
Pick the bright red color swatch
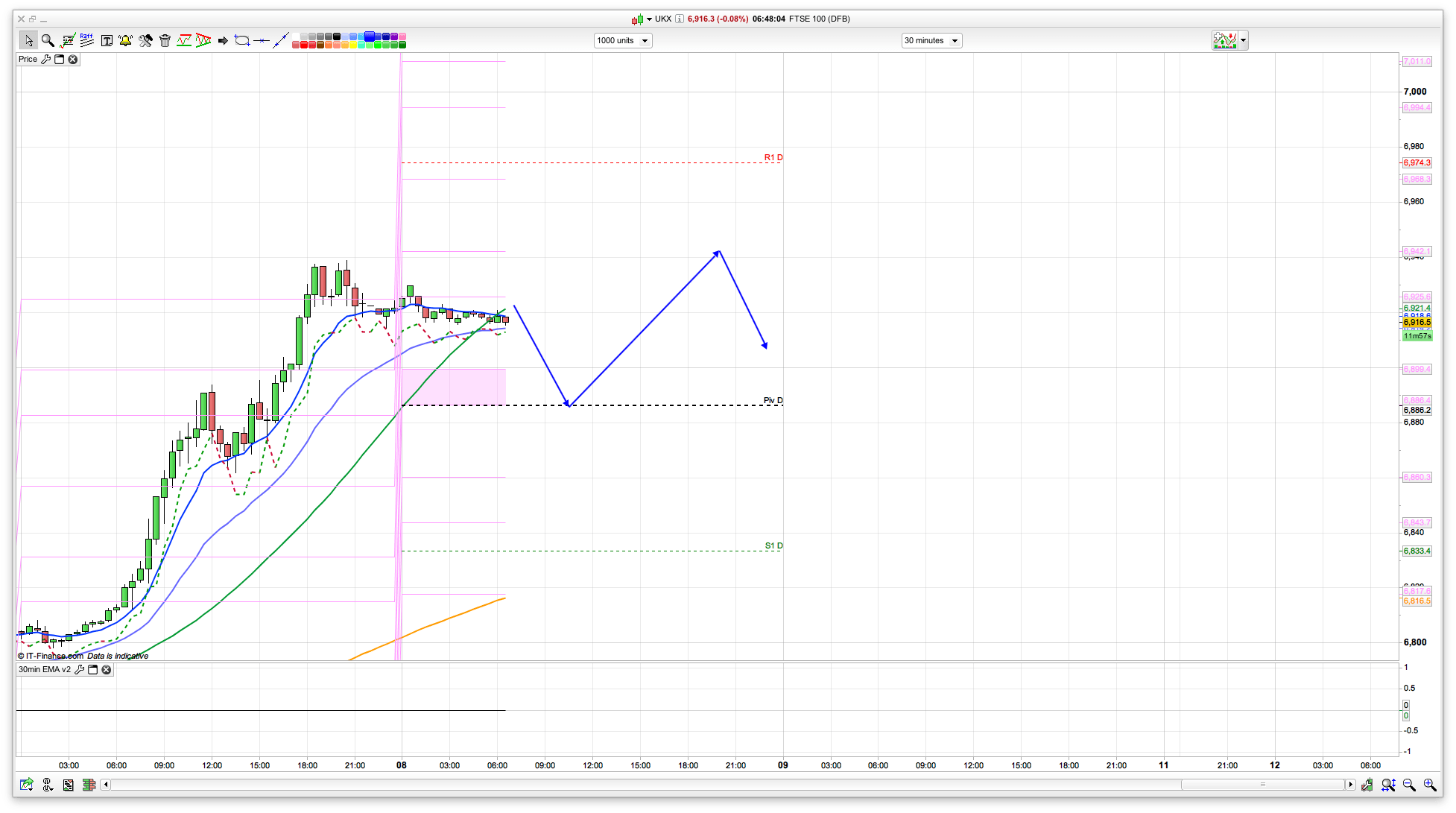coord(304,45)
